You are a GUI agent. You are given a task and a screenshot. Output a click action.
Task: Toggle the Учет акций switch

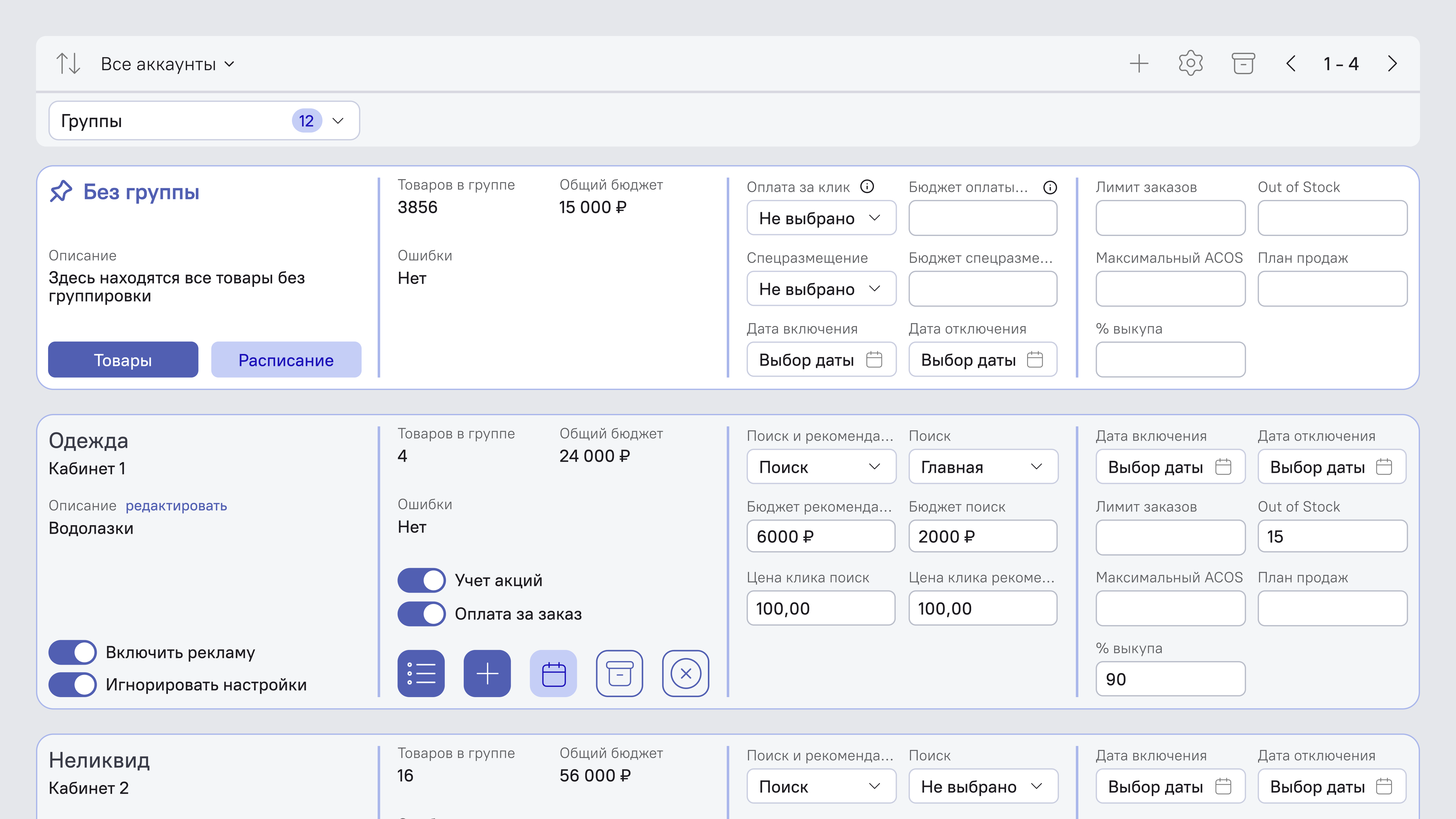click(x=422, y=580)
